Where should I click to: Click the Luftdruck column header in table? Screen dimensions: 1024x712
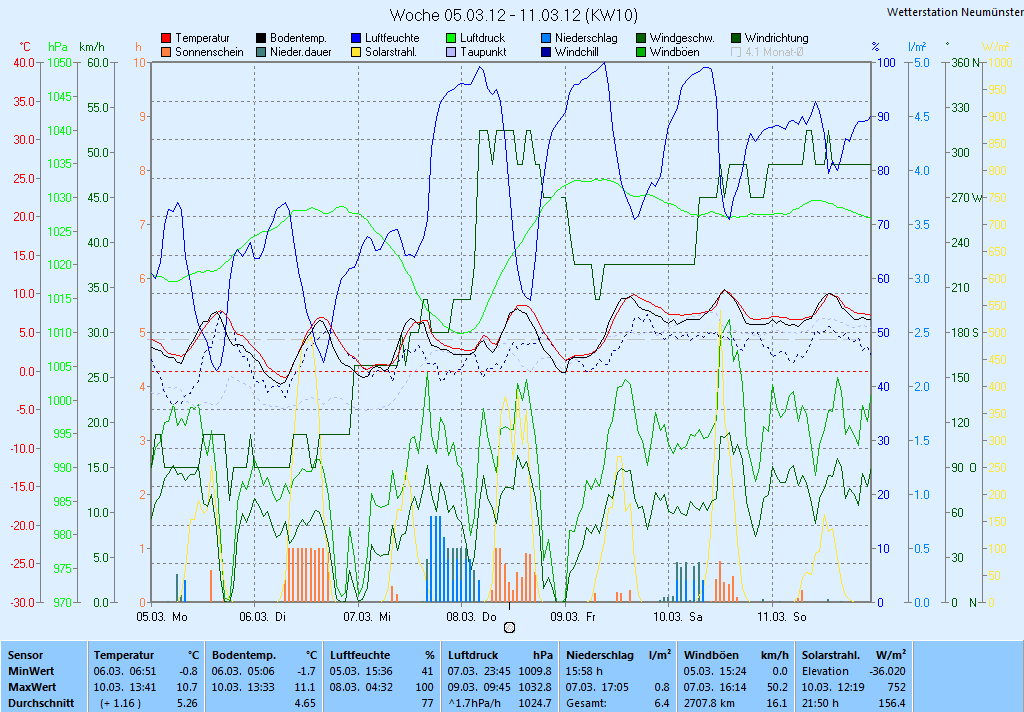click(x=473, y=655)
